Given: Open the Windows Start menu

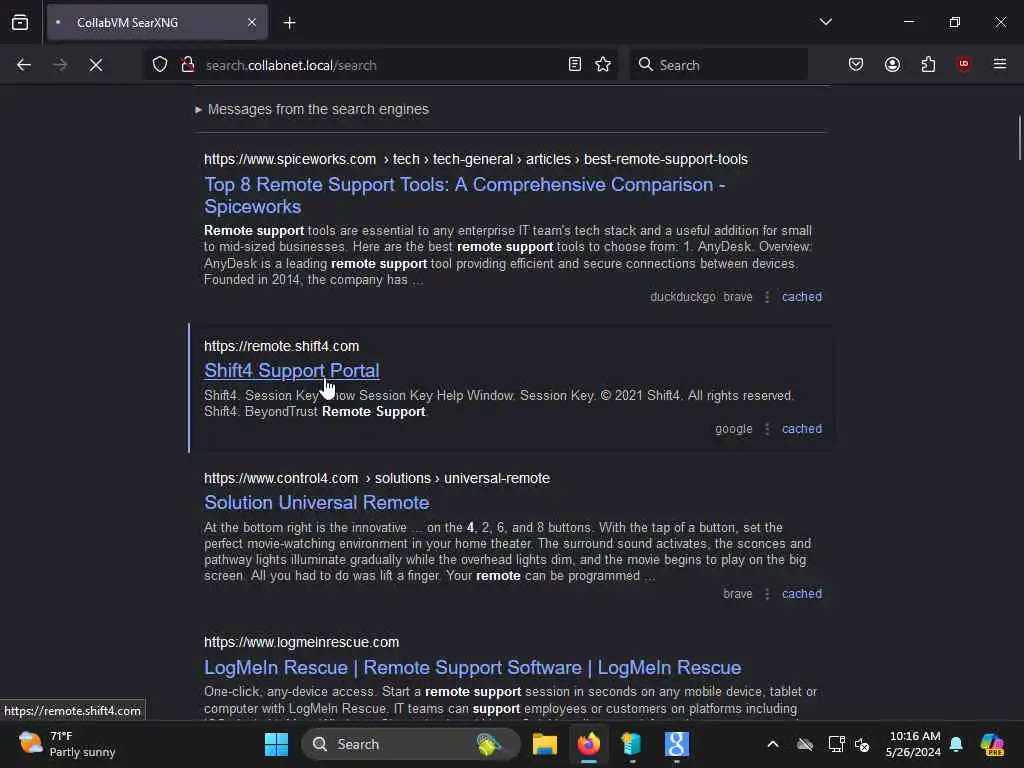Looking at the screenshot, I should click(x=276, y=744).
